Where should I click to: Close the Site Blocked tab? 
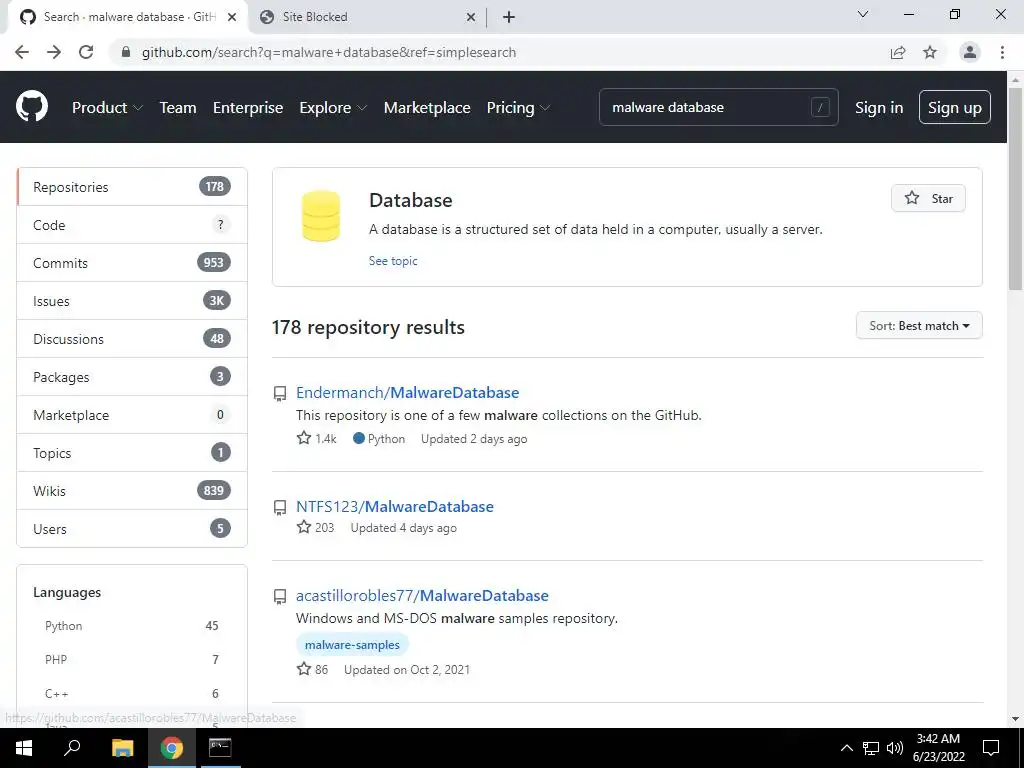click(x=470, y=17)
